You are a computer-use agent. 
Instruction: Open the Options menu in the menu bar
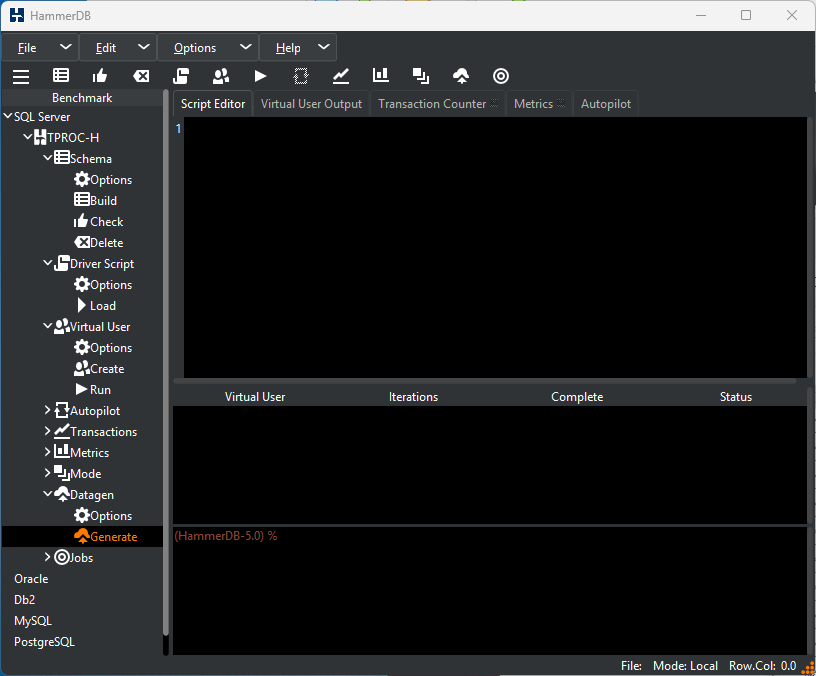208,47
